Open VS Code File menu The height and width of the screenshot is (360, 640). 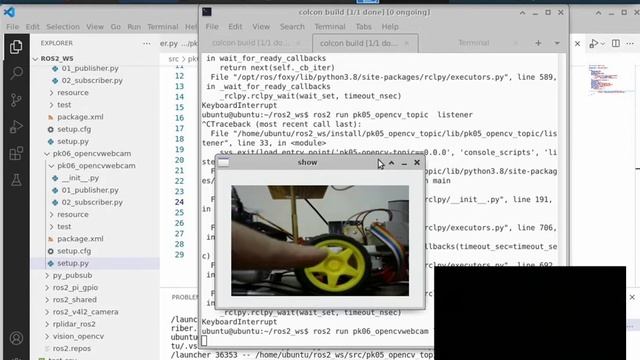click(x=12, y=27)
